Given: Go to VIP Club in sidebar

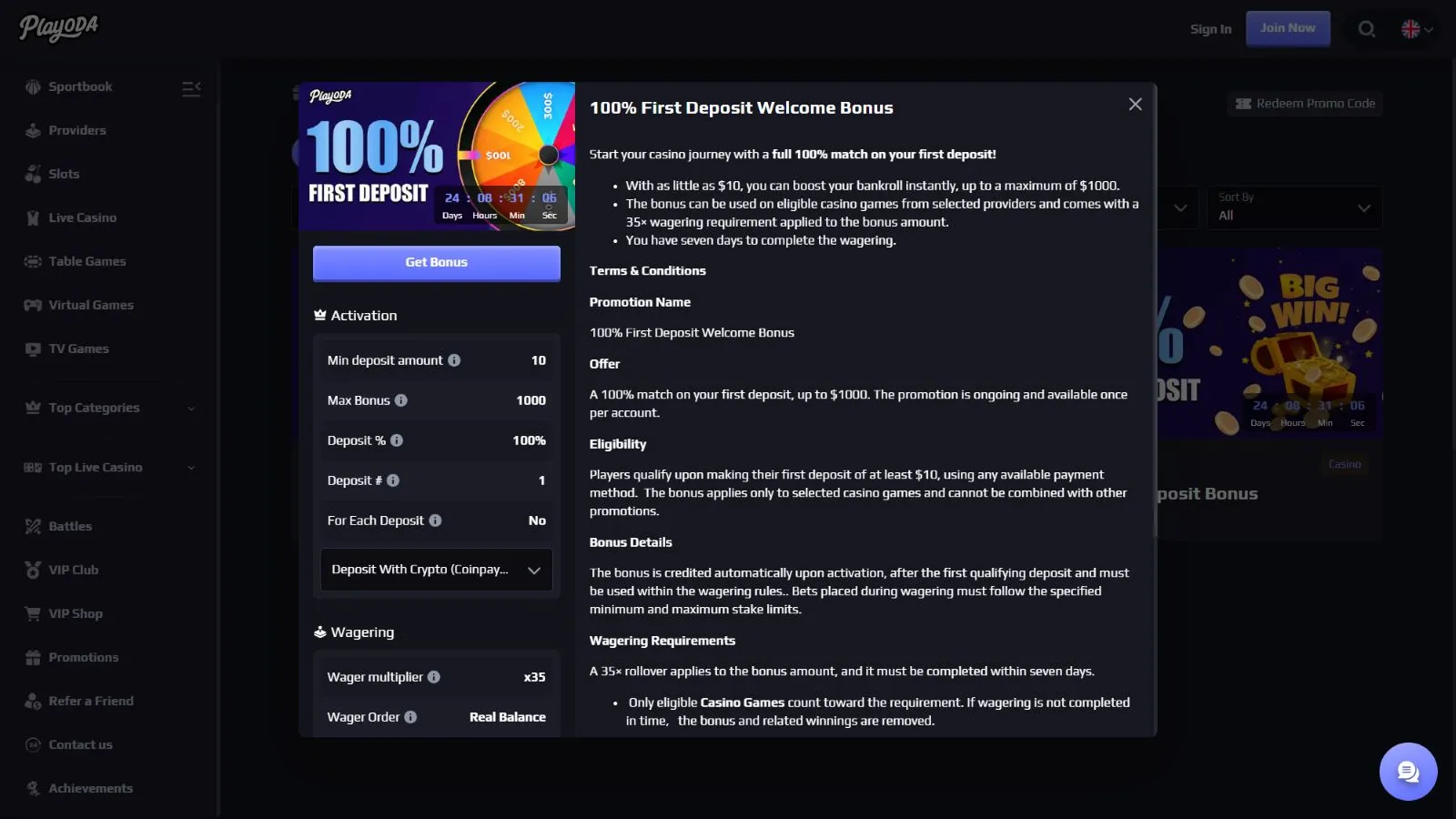Looking at the screenshot, I should (x=73, y=570).
